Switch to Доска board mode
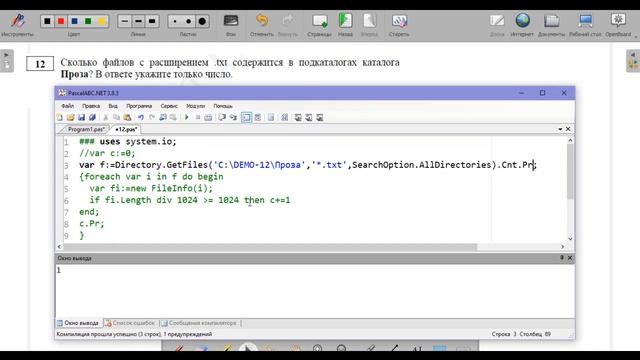 point(497,20)
